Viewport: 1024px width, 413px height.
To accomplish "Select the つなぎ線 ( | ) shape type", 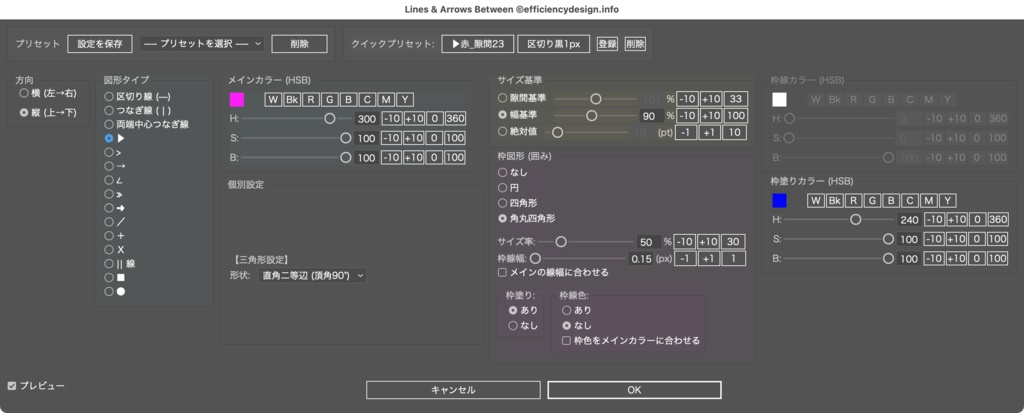I will [x=137, y=110].
